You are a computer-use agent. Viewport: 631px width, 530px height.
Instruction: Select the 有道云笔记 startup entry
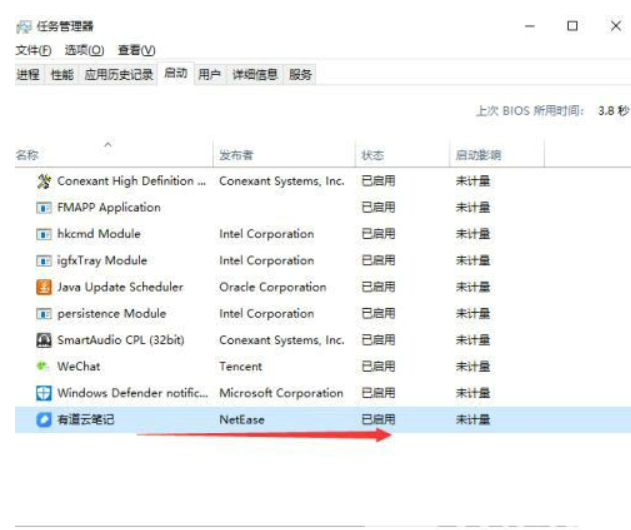tap(86, 420)
